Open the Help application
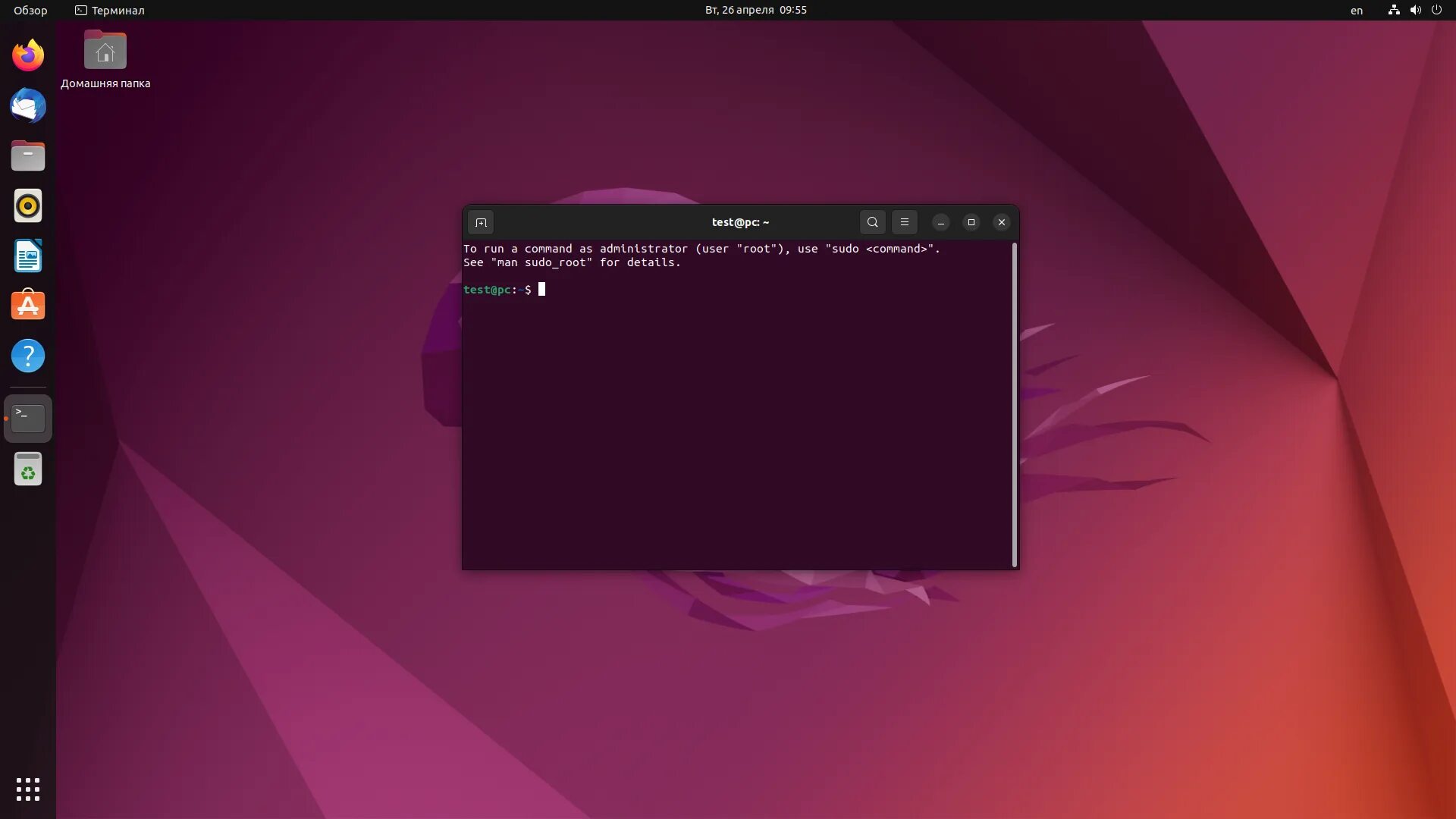 28,356
